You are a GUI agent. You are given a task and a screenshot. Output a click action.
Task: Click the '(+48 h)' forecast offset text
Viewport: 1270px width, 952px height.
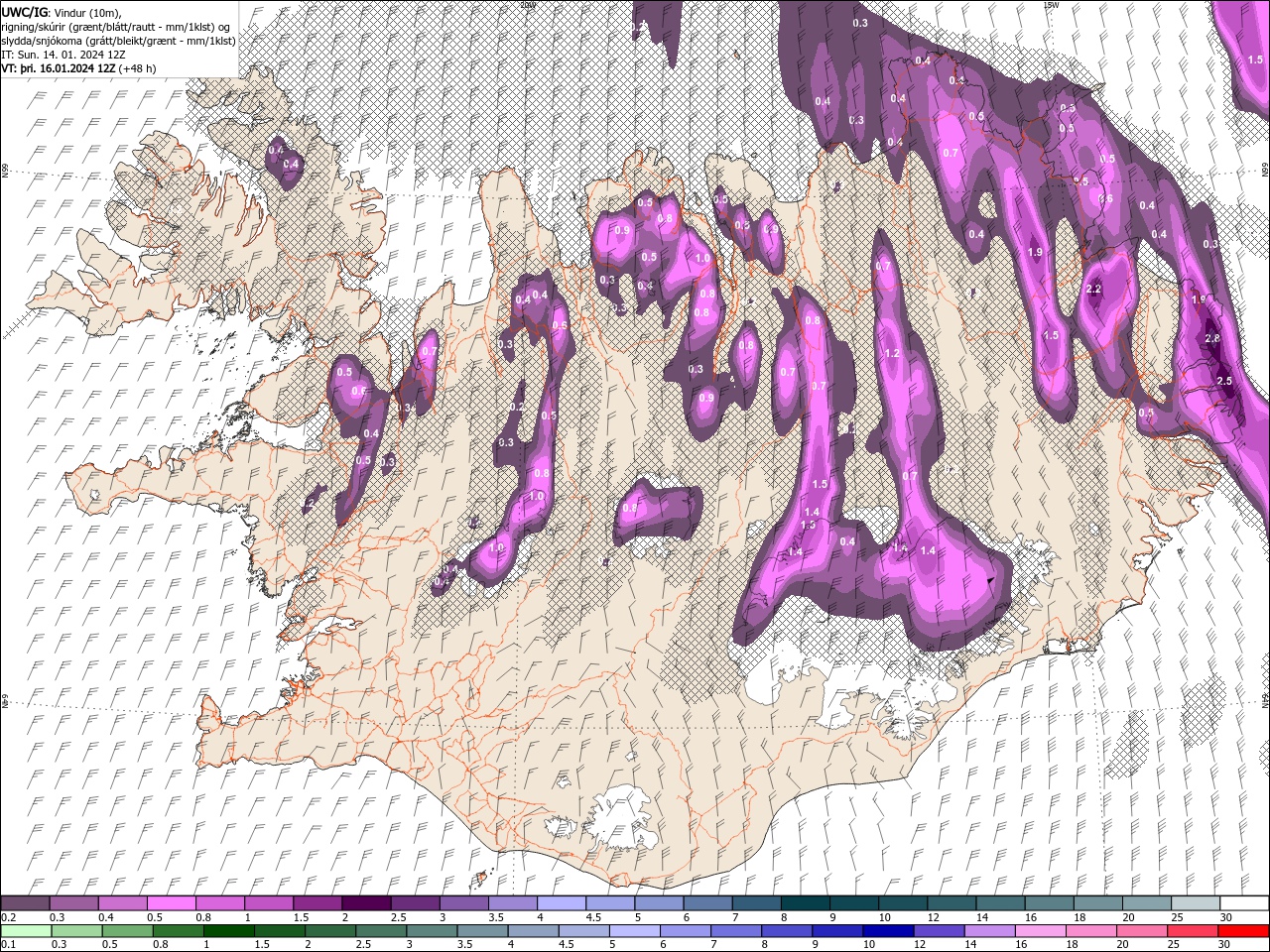coord(138,68)
